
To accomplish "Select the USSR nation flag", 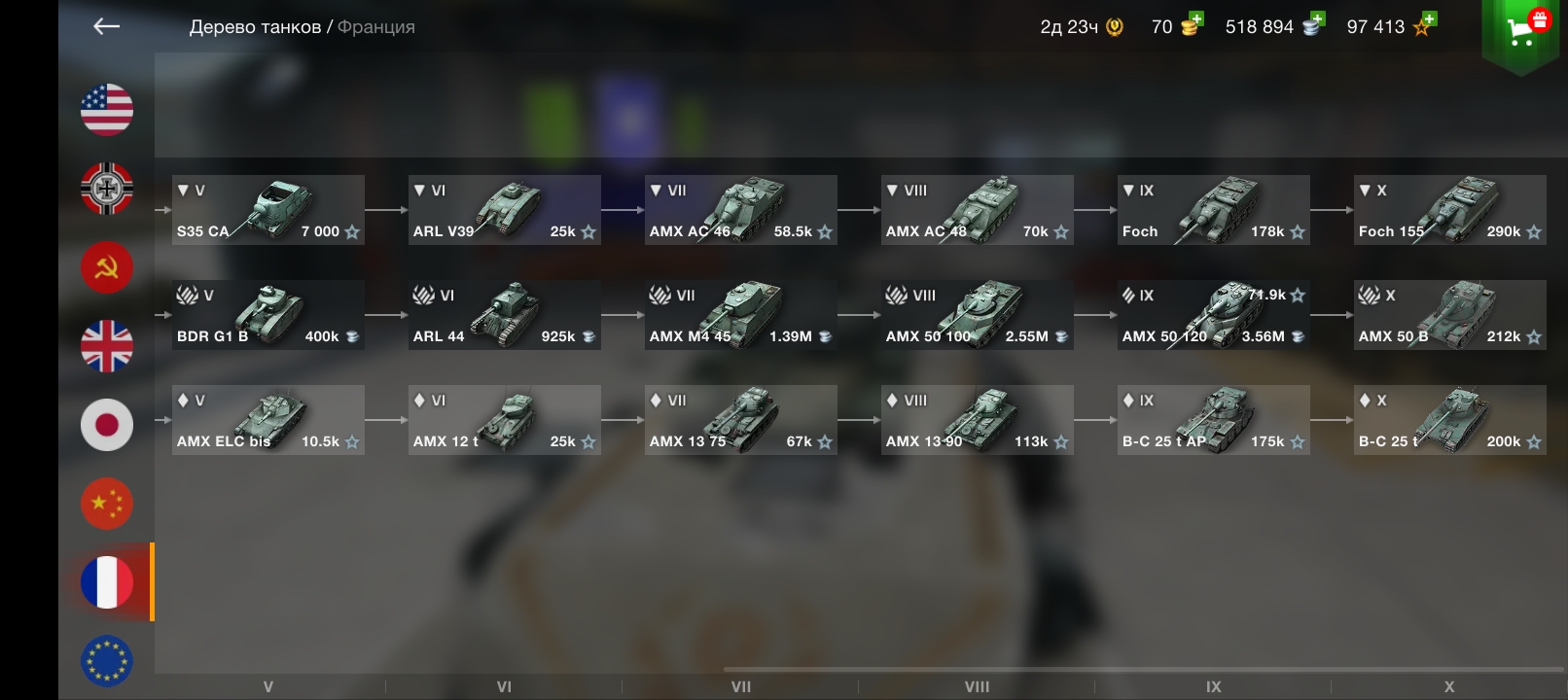I will point(107,266).
